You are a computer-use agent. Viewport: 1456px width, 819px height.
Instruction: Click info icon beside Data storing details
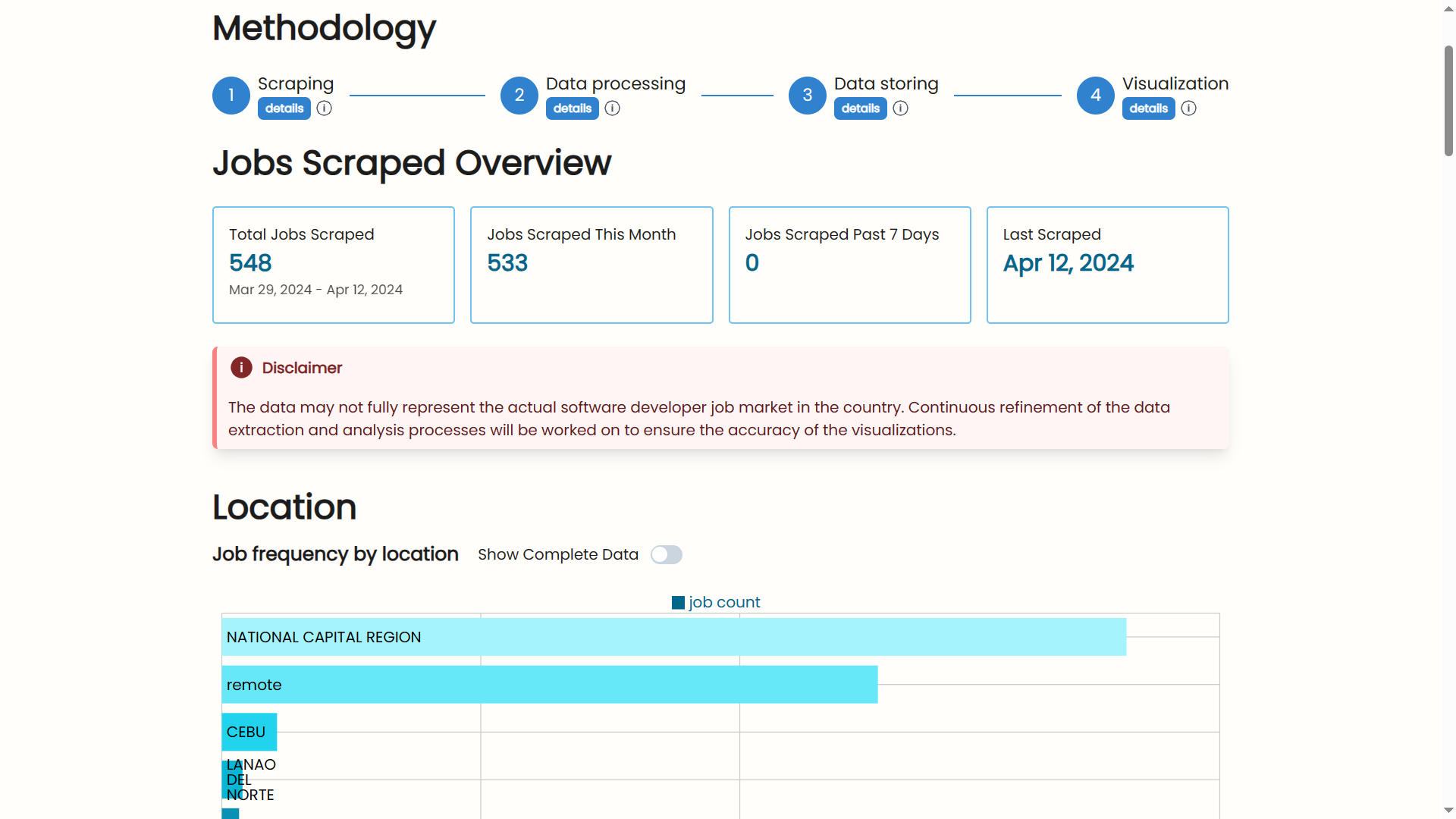click(900, 108)
